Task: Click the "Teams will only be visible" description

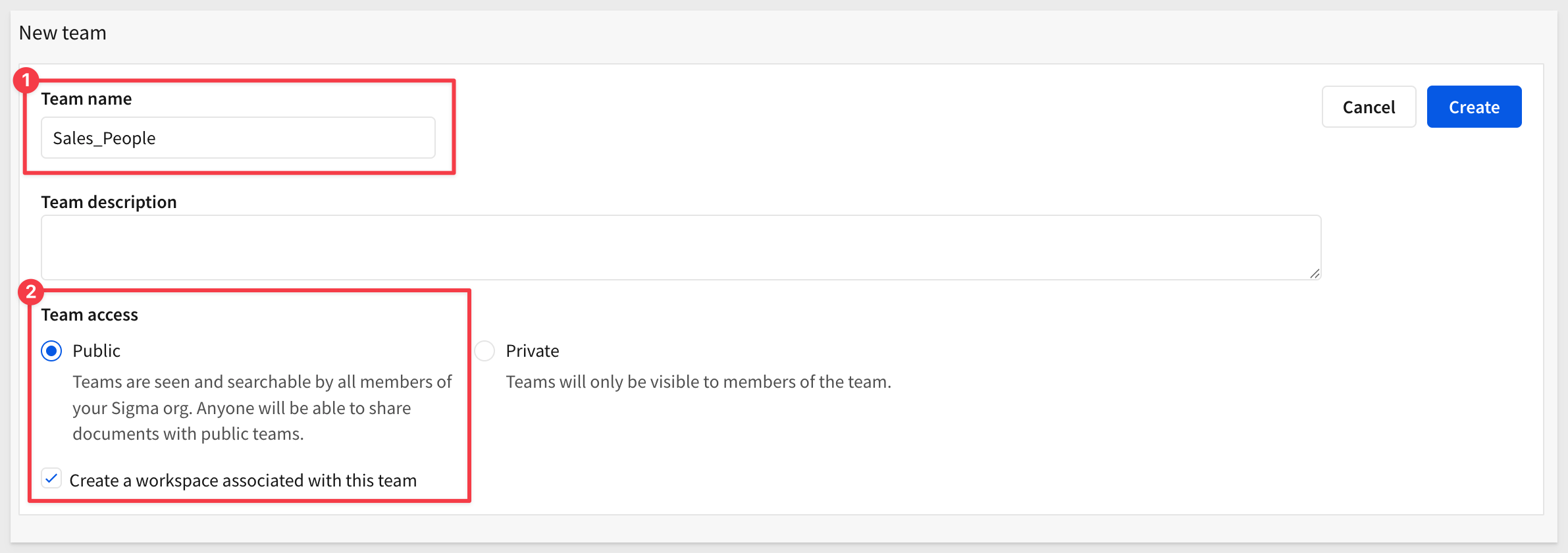Action: click(698, 382)
